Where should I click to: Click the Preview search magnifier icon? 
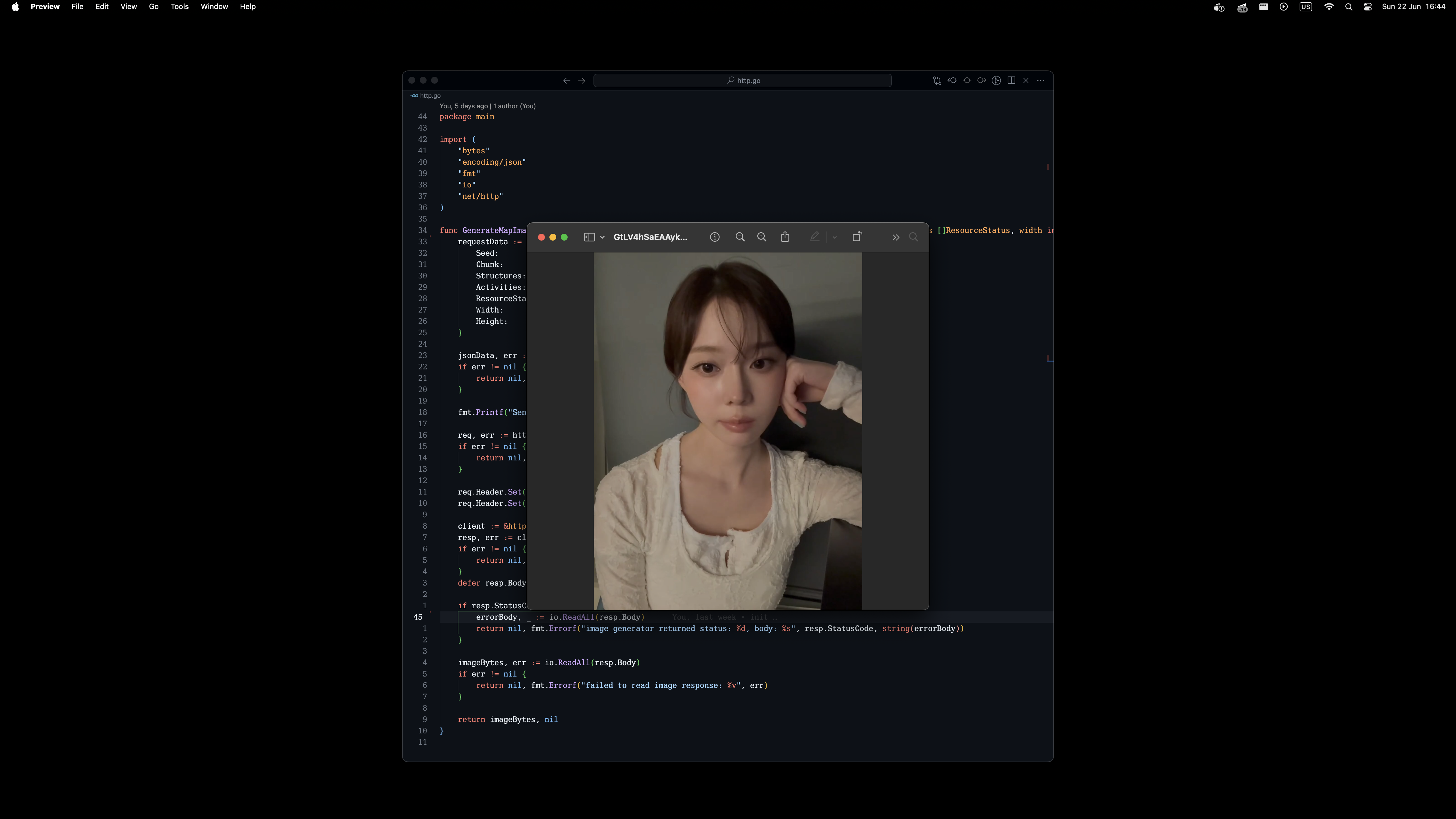point(913,237)
